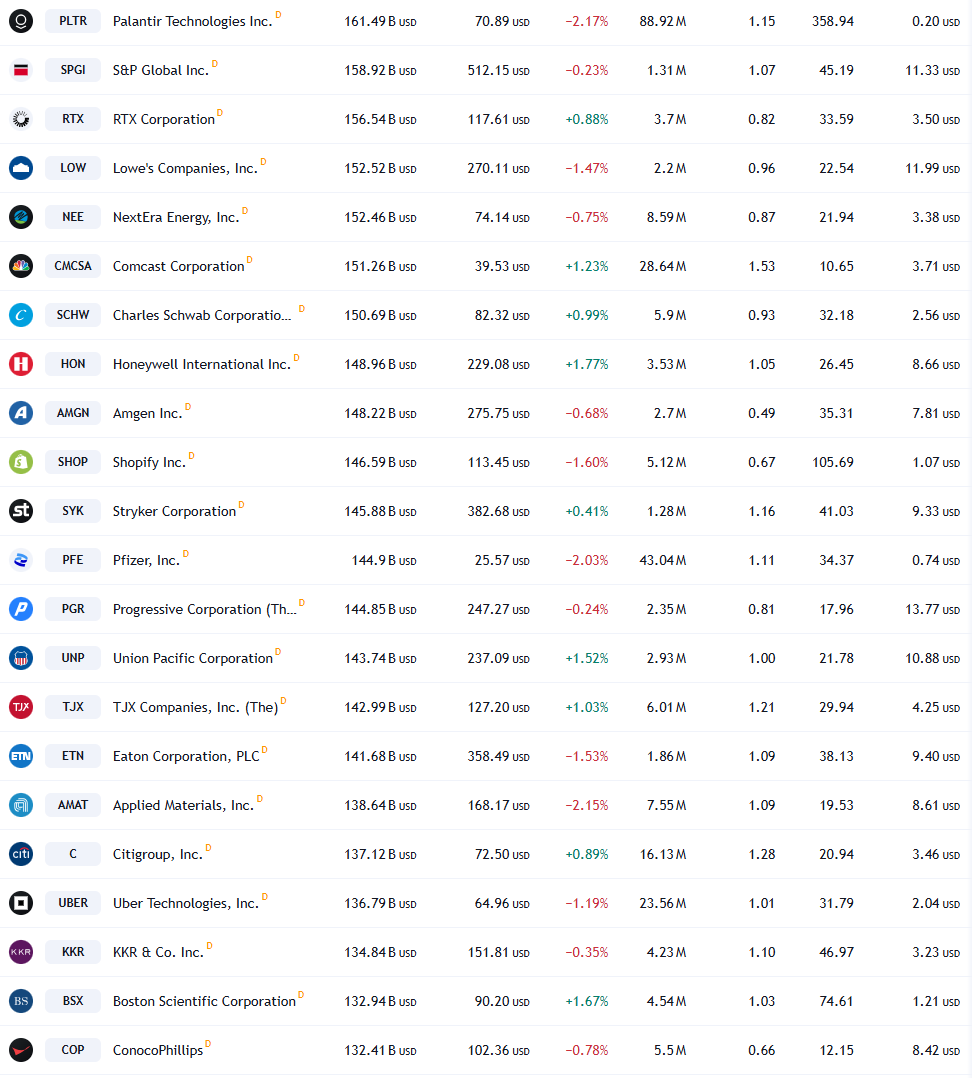This screenshot has height=1078, width=972.
Task: Click the NEE ticker badge
Action: (73, 217)
